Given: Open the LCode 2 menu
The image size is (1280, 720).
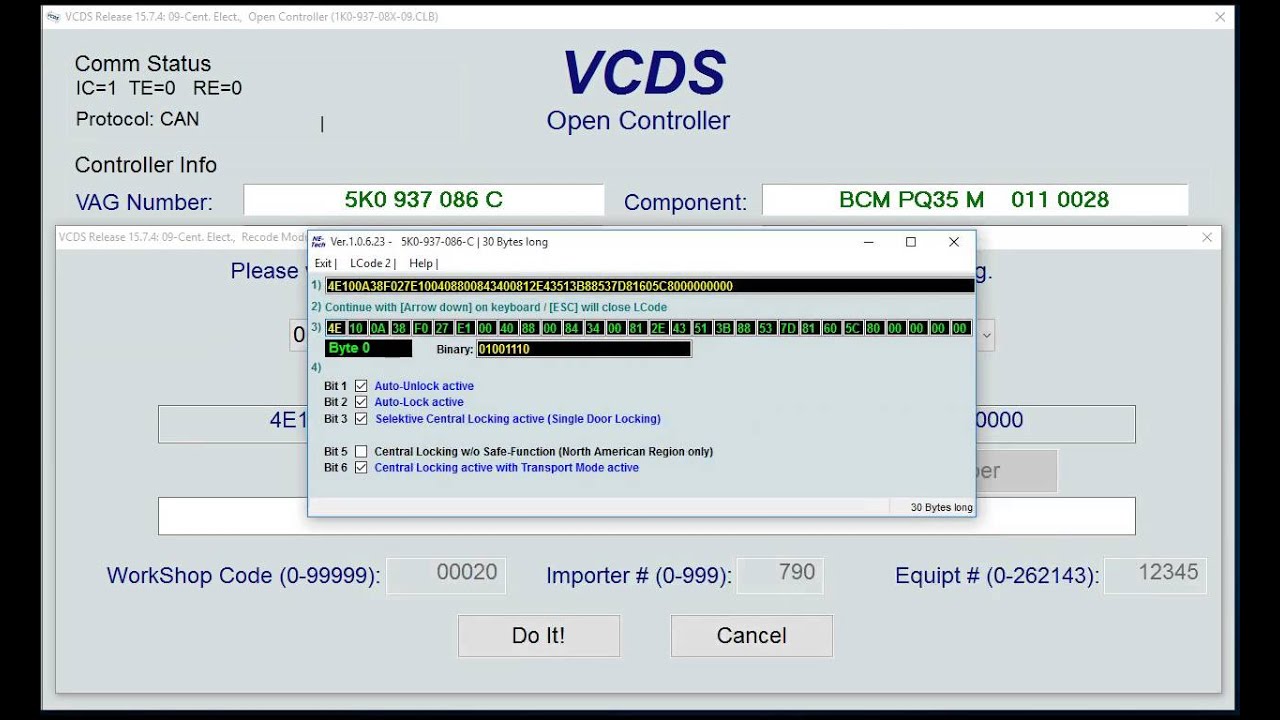Looking at the screenshot, I should point(371,264).
